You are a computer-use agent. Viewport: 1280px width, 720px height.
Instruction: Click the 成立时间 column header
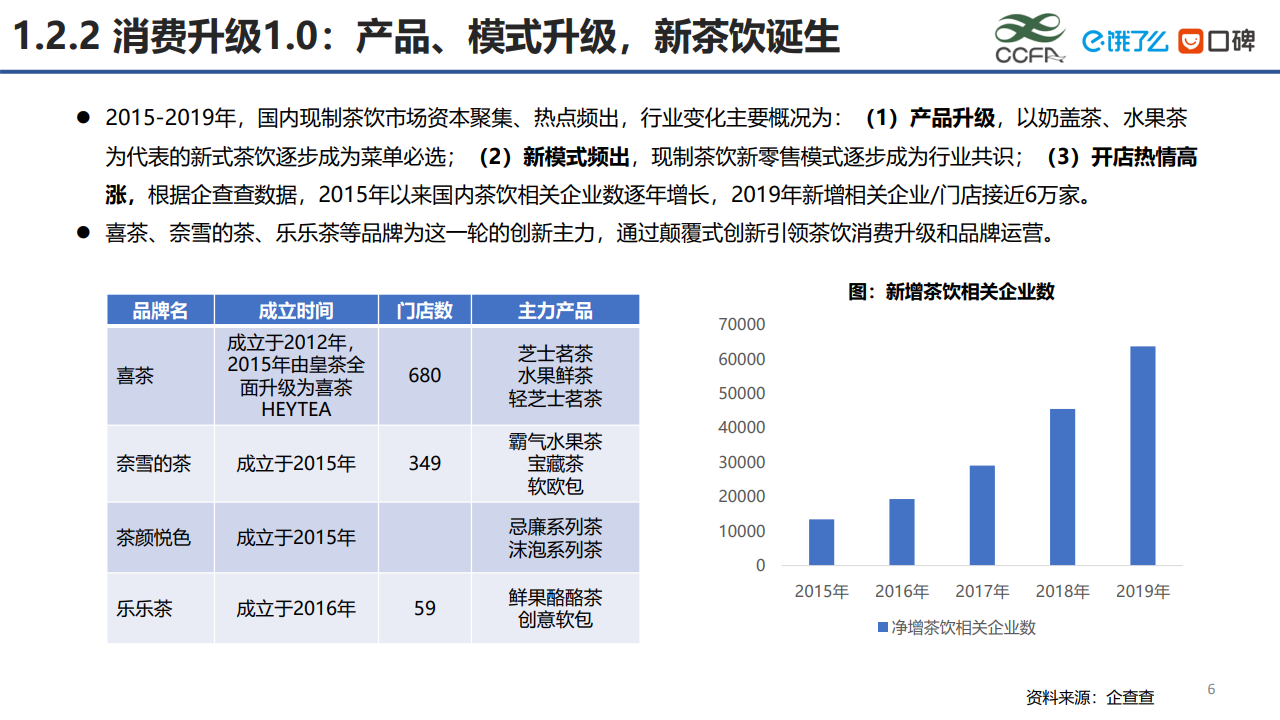(x=296, y=310)
